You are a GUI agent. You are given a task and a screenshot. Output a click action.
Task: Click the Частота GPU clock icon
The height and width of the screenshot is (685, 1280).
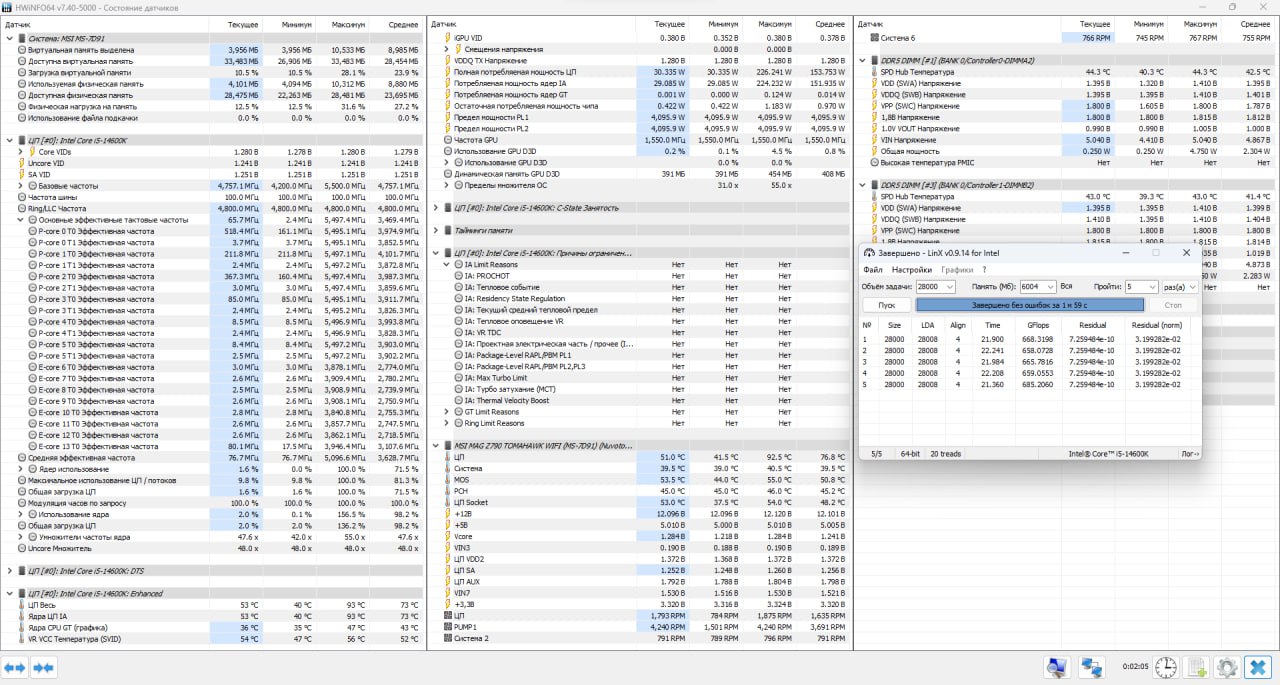pyautogui.click(x=446, y=140)
